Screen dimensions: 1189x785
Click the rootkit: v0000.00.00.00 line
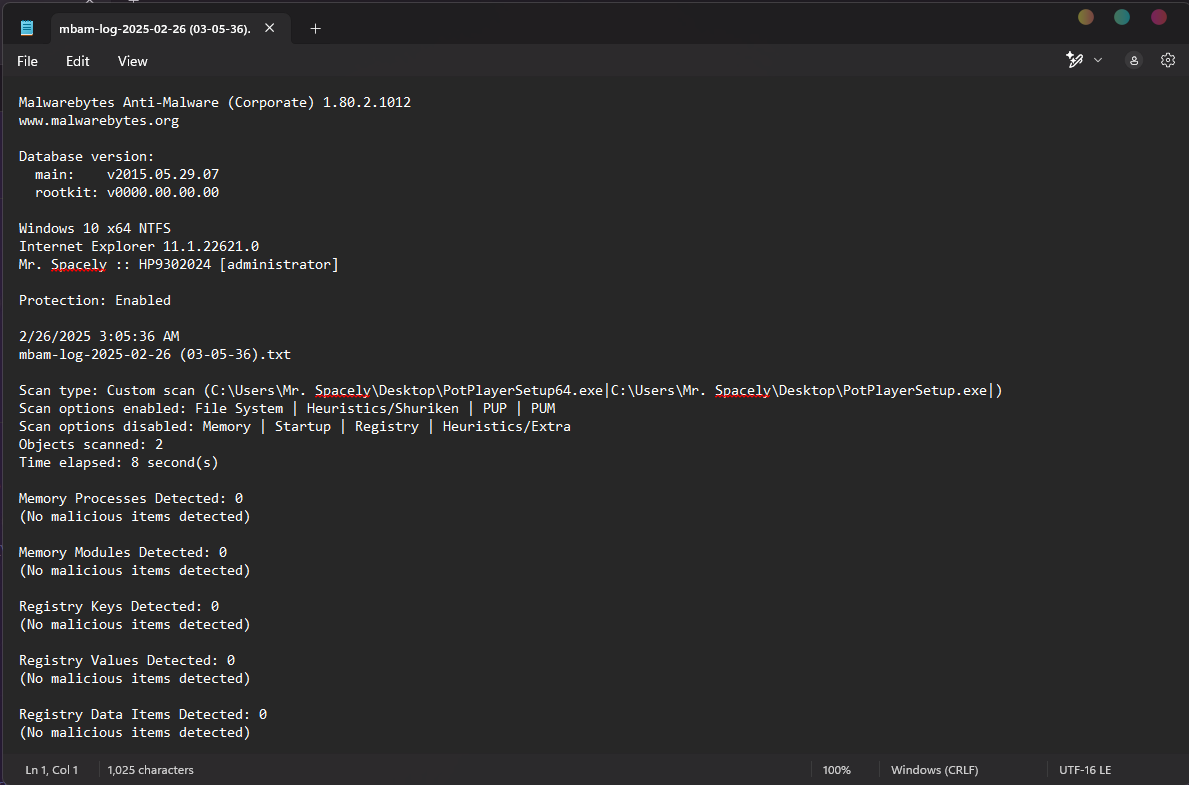click(x=127, y=193)
